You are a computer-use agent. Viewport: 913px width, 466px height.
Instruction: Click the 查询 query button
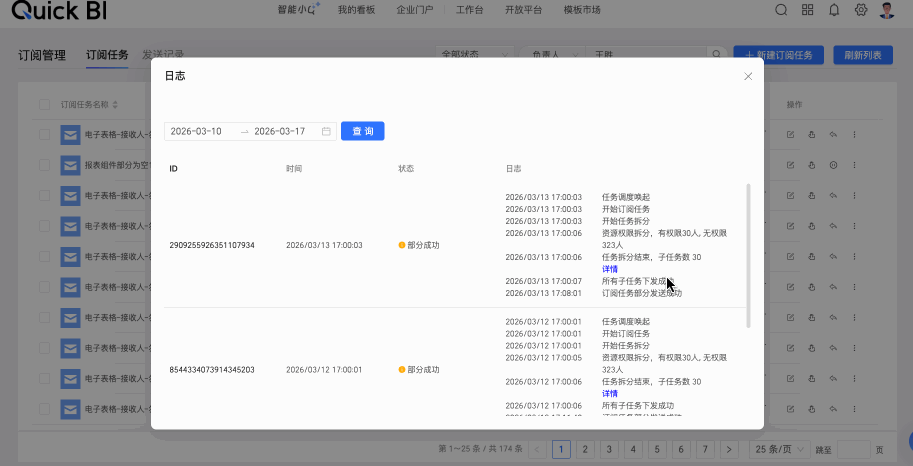click(x=362, y=131)
